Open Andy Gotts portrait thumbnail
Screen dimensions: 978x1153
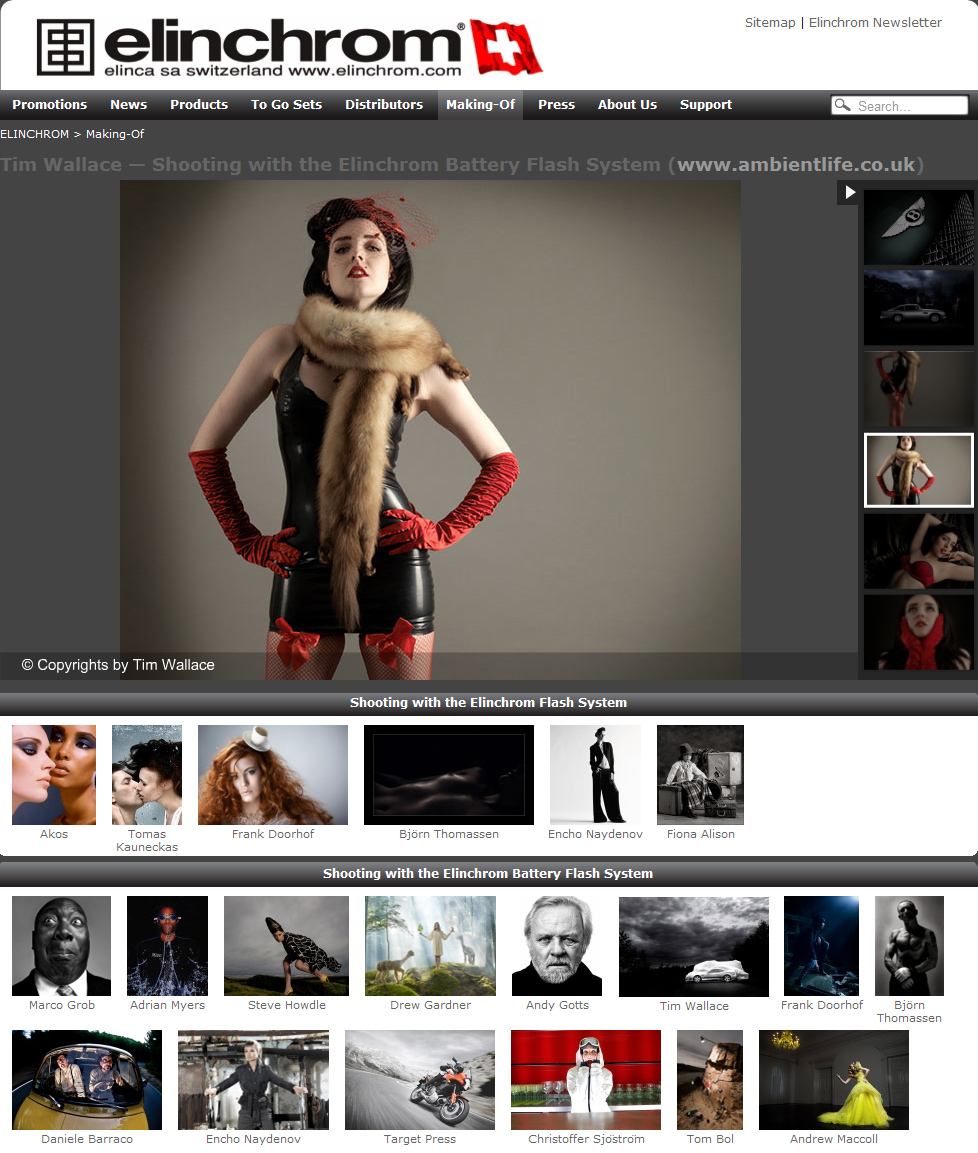(557, 946)
